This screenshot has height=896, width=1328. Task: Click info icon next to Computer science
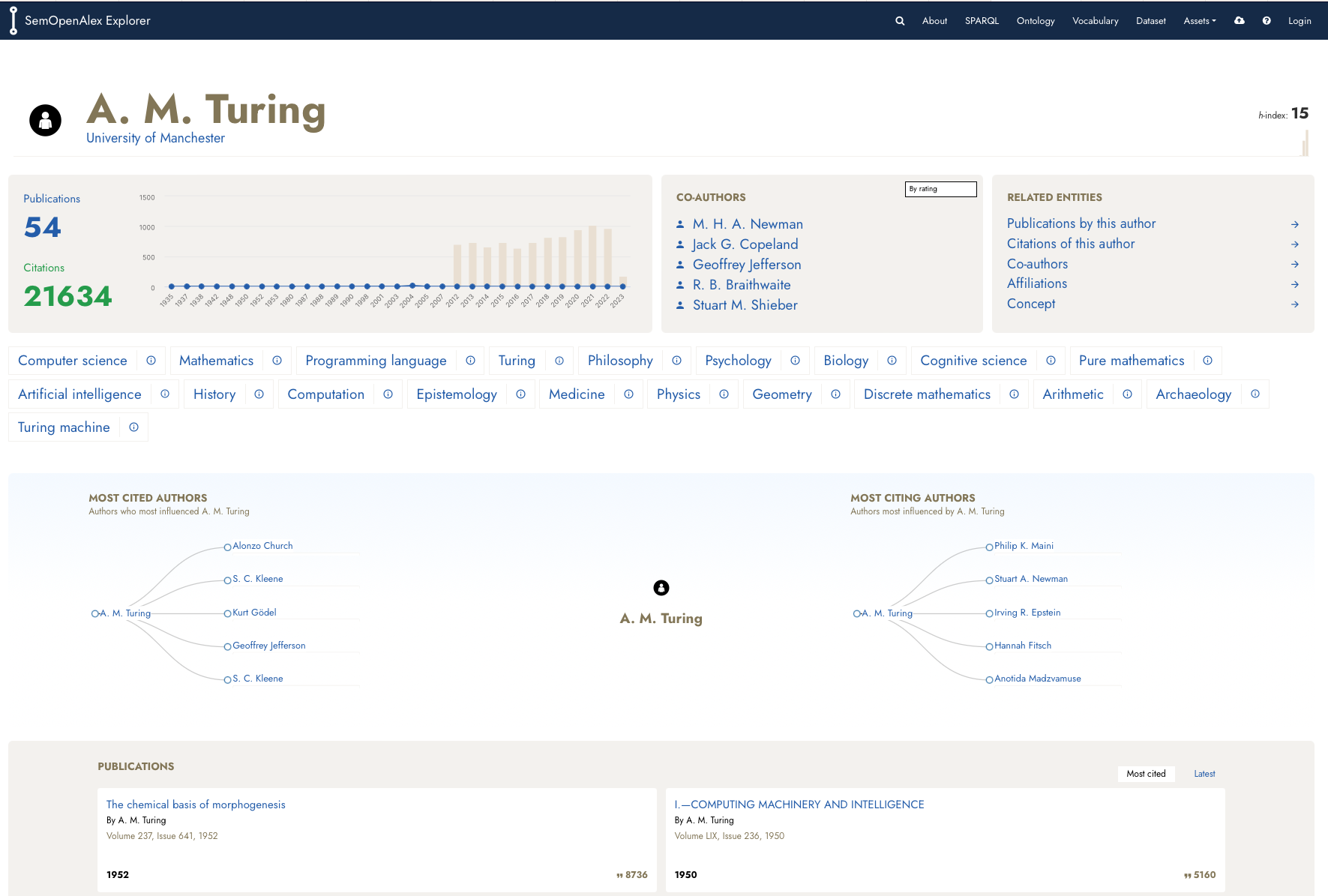point(151,361)
